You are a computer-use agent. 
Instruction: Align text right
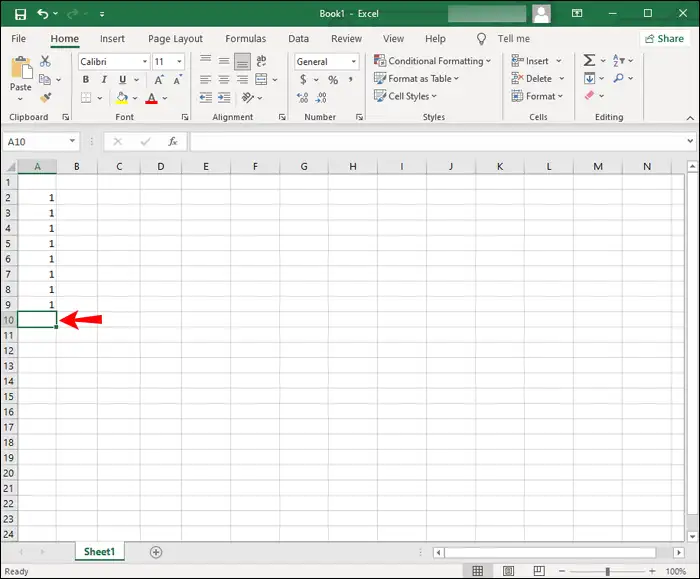(242, 80)
